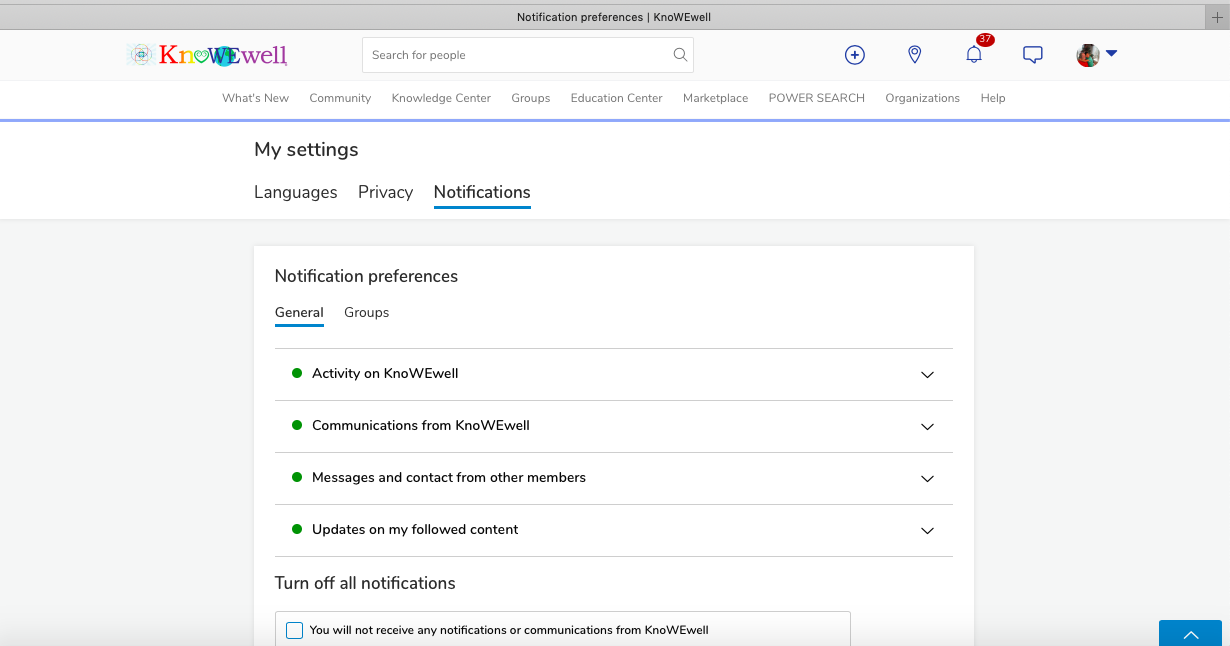This screenshot has height=646, width=1230.
Task: Open the messages chat icon
Action: pos(1033,55)
